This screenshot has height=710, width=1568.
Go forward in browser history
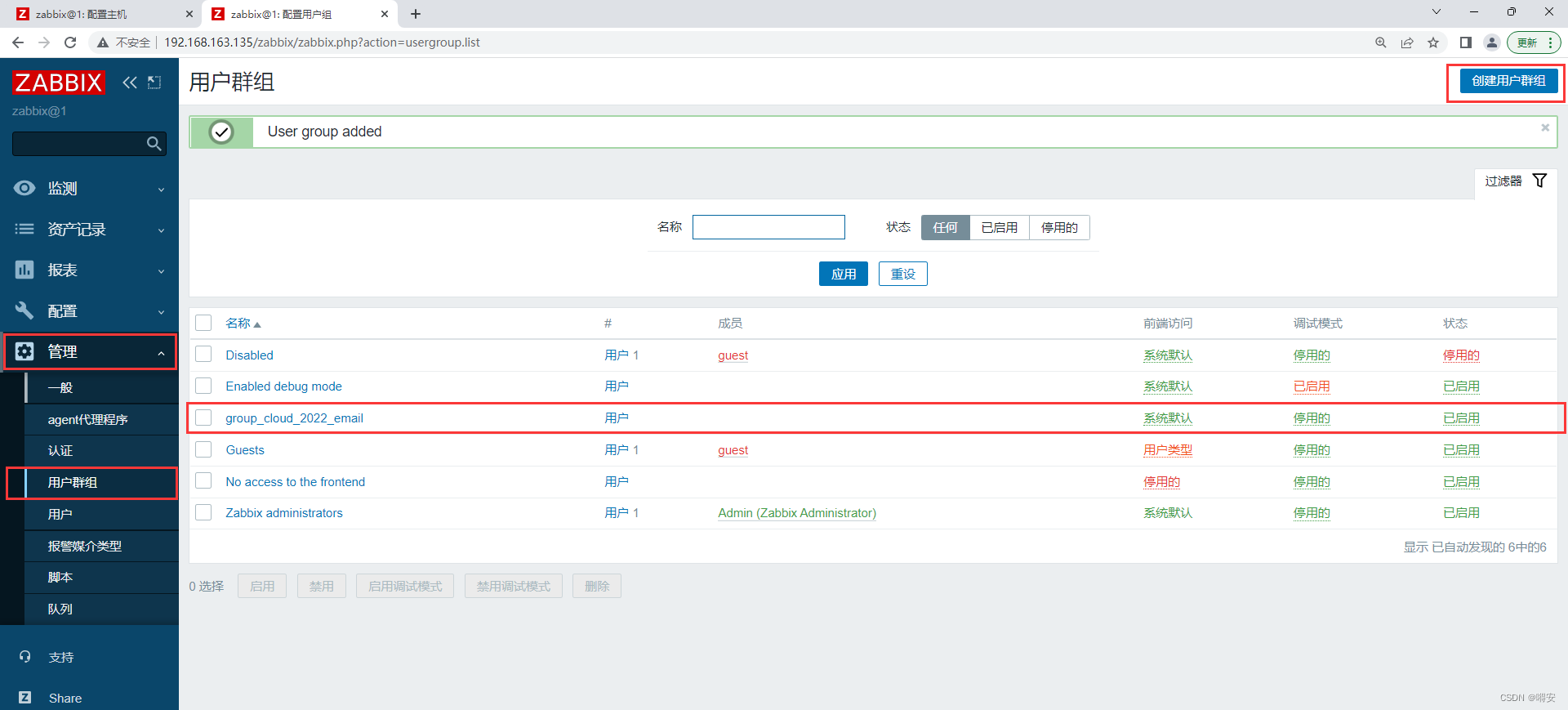point(44,42)
